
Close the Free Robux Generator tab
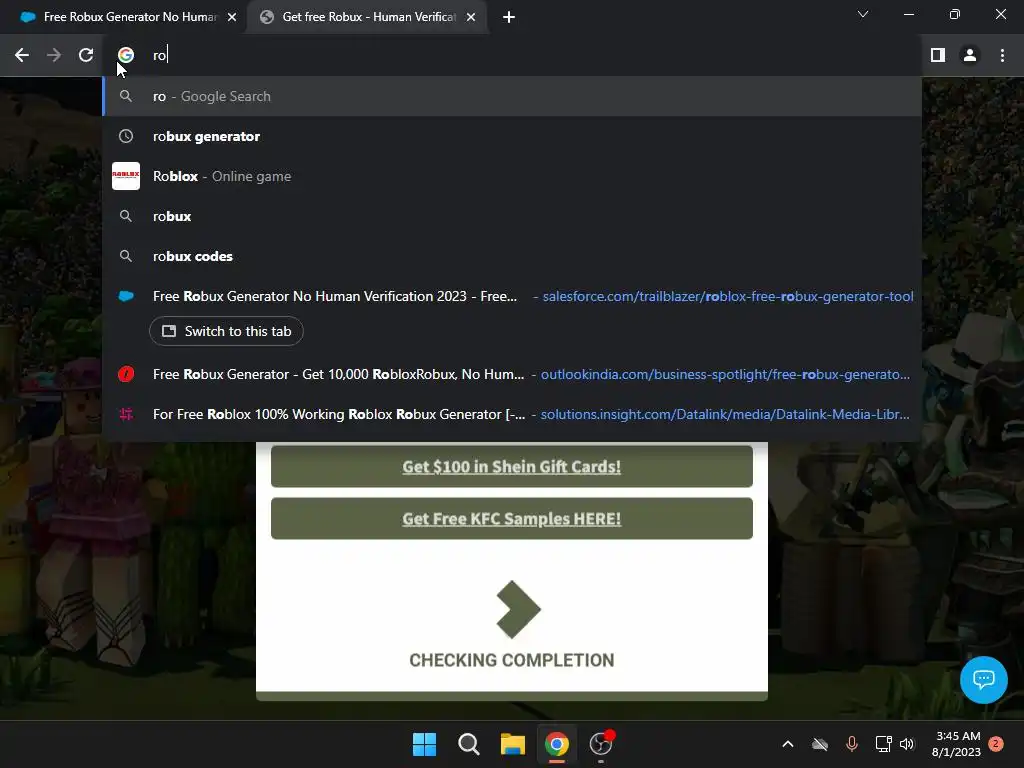232,18
